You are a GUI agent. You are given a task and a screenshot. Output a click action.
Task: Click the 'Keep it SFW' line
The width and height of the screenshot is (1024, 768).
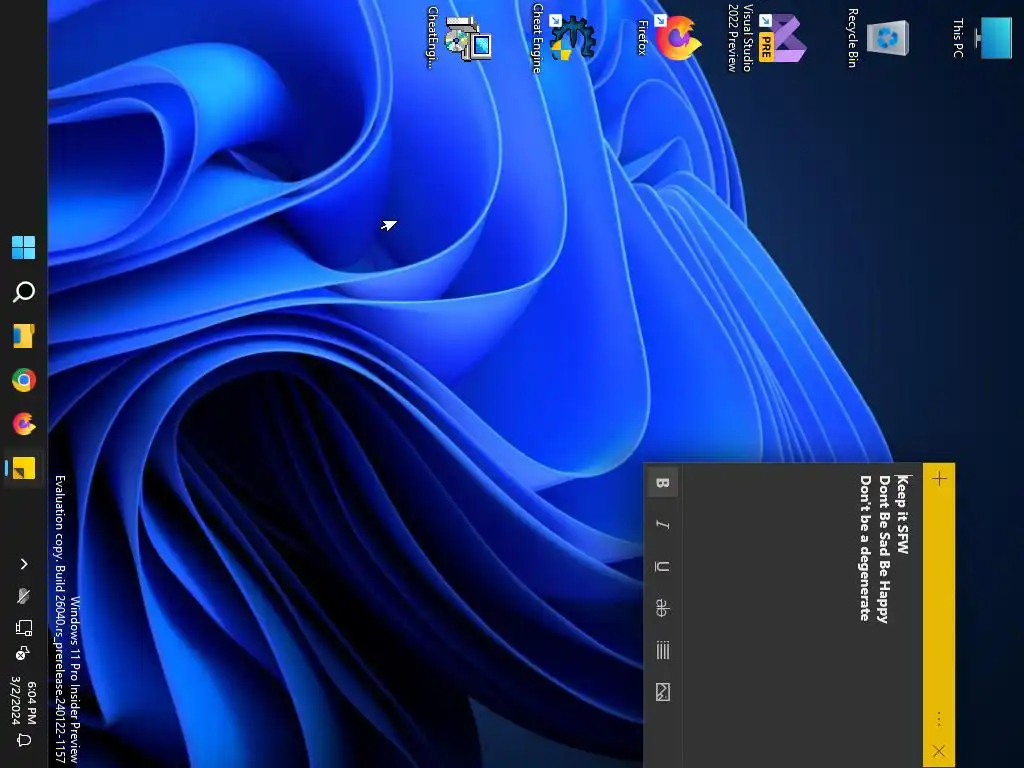(903, 514)
